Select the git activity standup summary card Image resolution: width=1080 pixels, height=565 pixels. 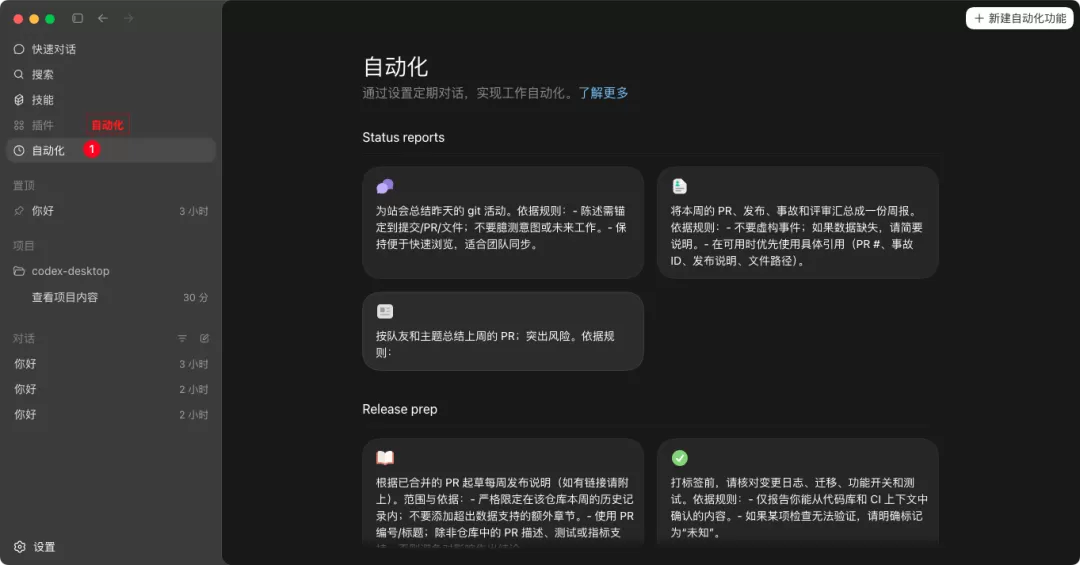[x=503, y=223]
